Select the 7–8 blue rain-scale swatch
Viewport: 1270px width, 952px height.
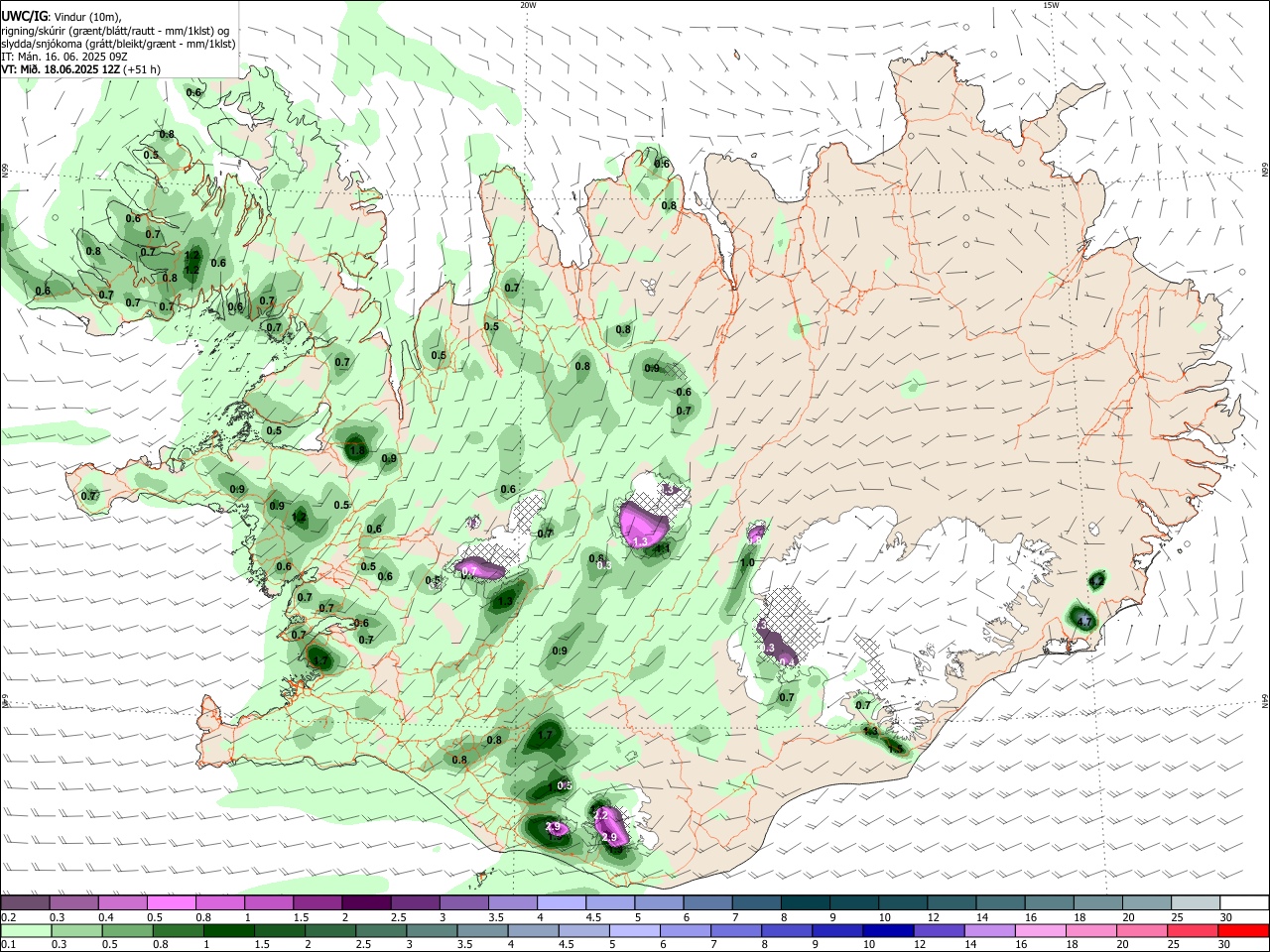[x=735, y=930]
